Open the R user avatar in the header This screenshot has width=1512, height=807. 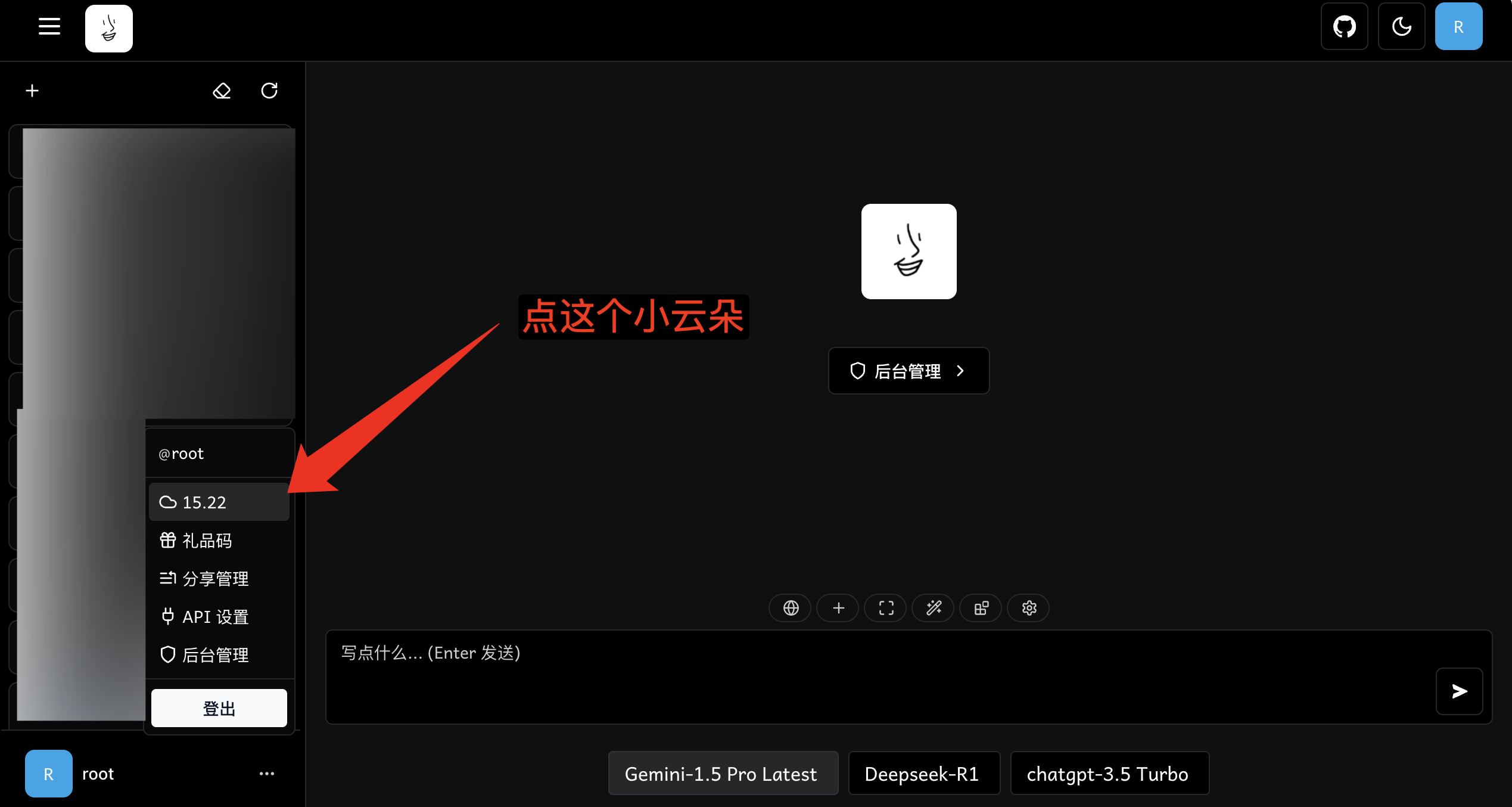coord(1459,27)
